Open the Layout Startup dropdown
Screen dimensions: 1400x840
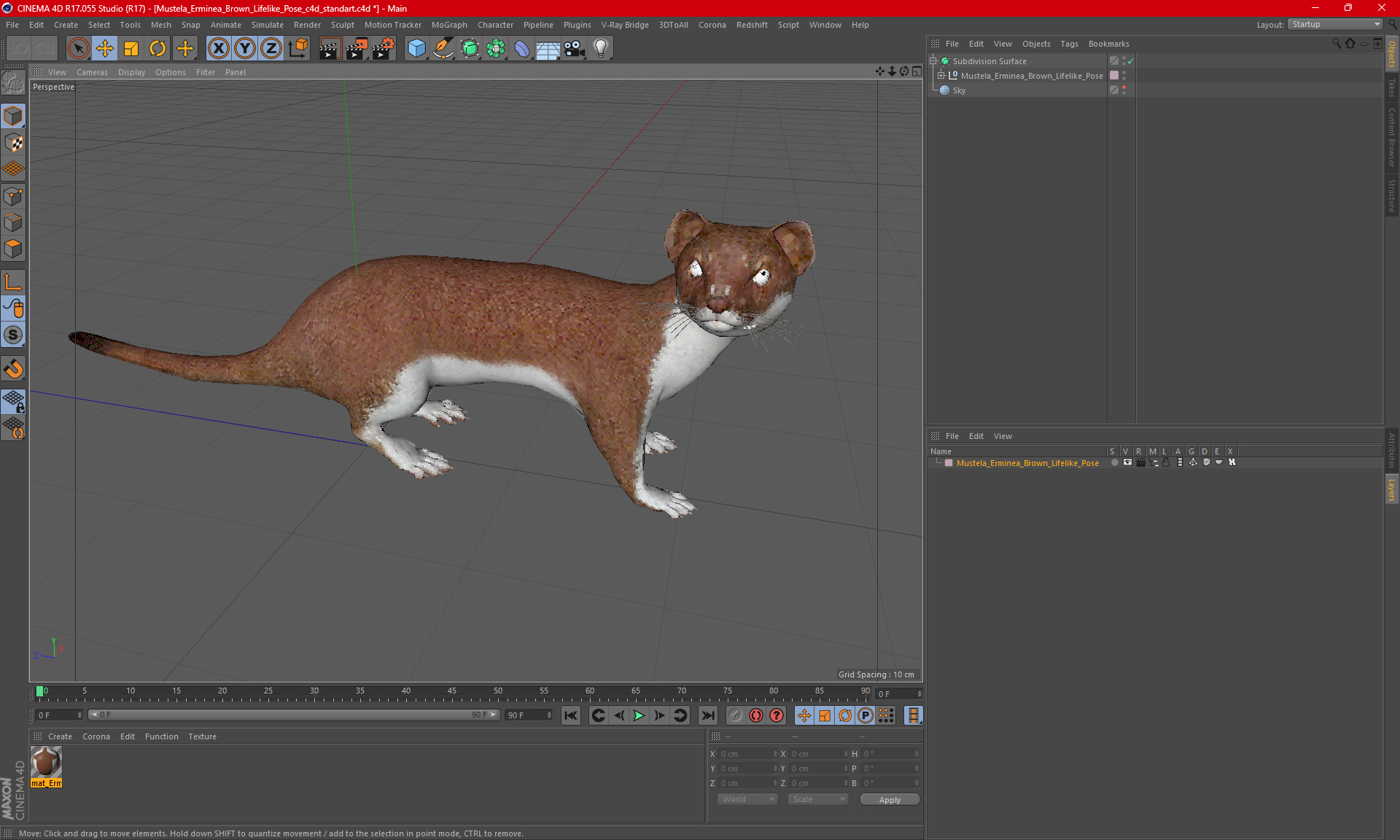click(x=1335, y=24)
